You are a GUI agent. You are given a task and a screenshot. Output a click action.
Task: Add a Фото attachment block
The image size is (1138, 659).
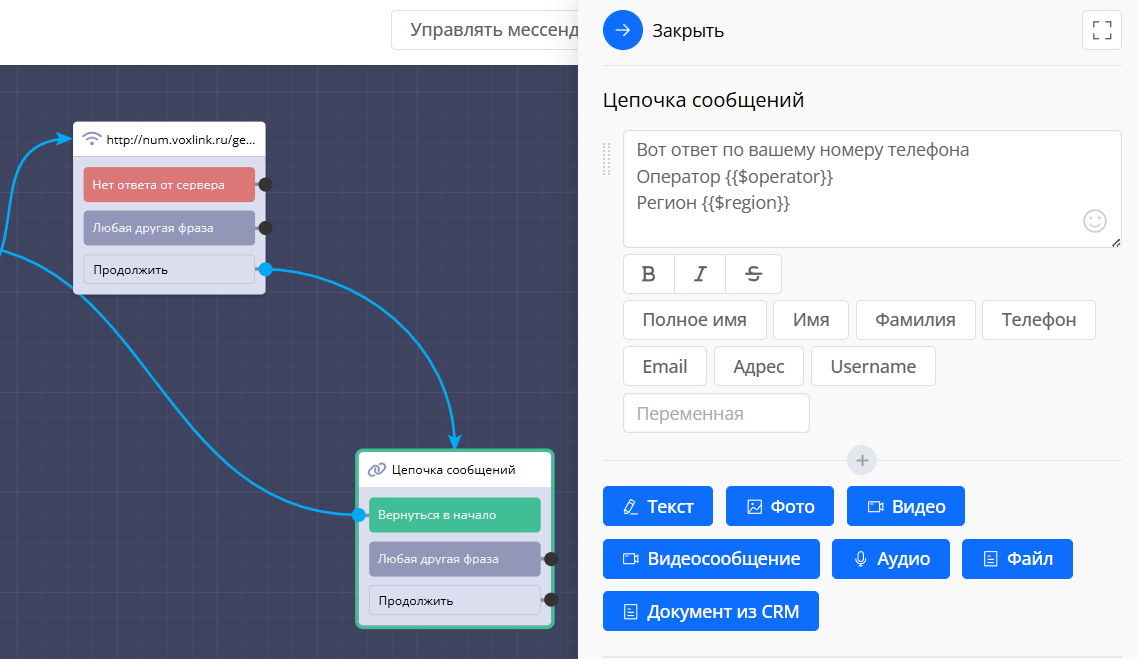[780, 506]
